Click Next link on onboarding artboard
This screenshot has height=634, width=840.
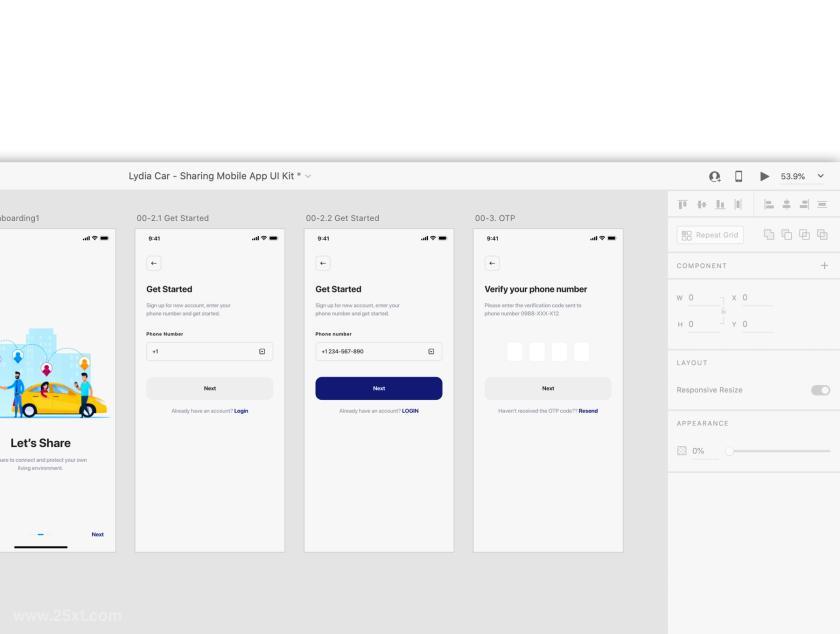pyautogui.click(x=98, y=534)
